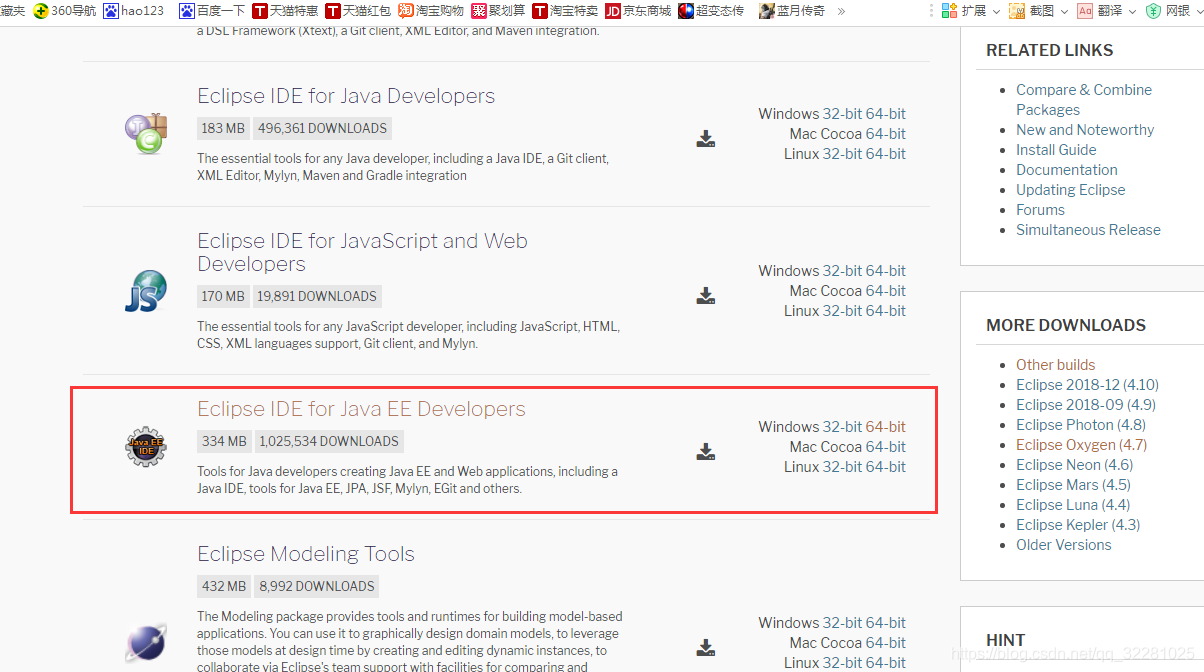
Task: Click the 1,025,534 DOWNLOADS badge
Action: (x=329, y=441)
